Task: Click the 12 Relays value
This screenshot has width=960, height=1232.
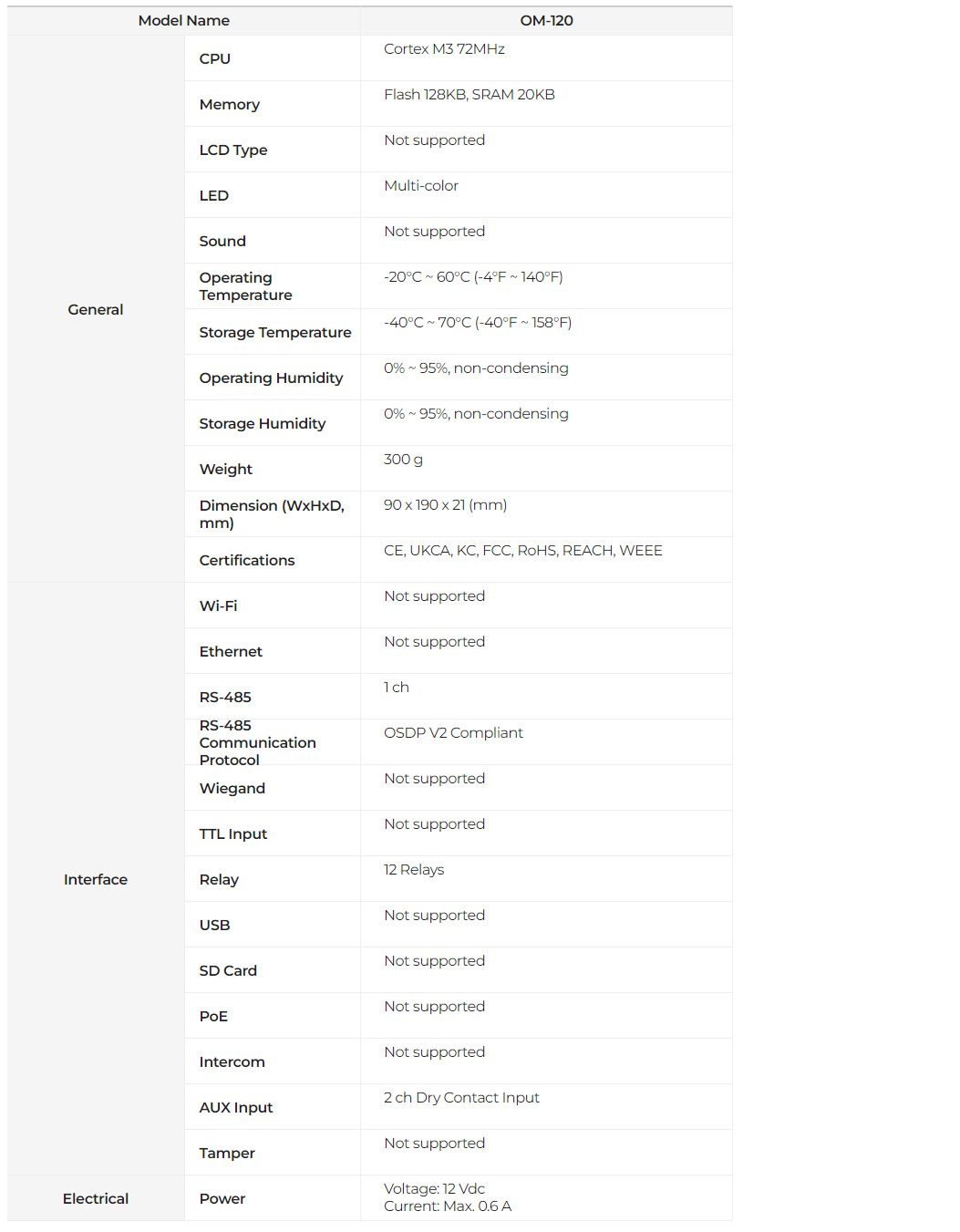Action: coord(414,870)
